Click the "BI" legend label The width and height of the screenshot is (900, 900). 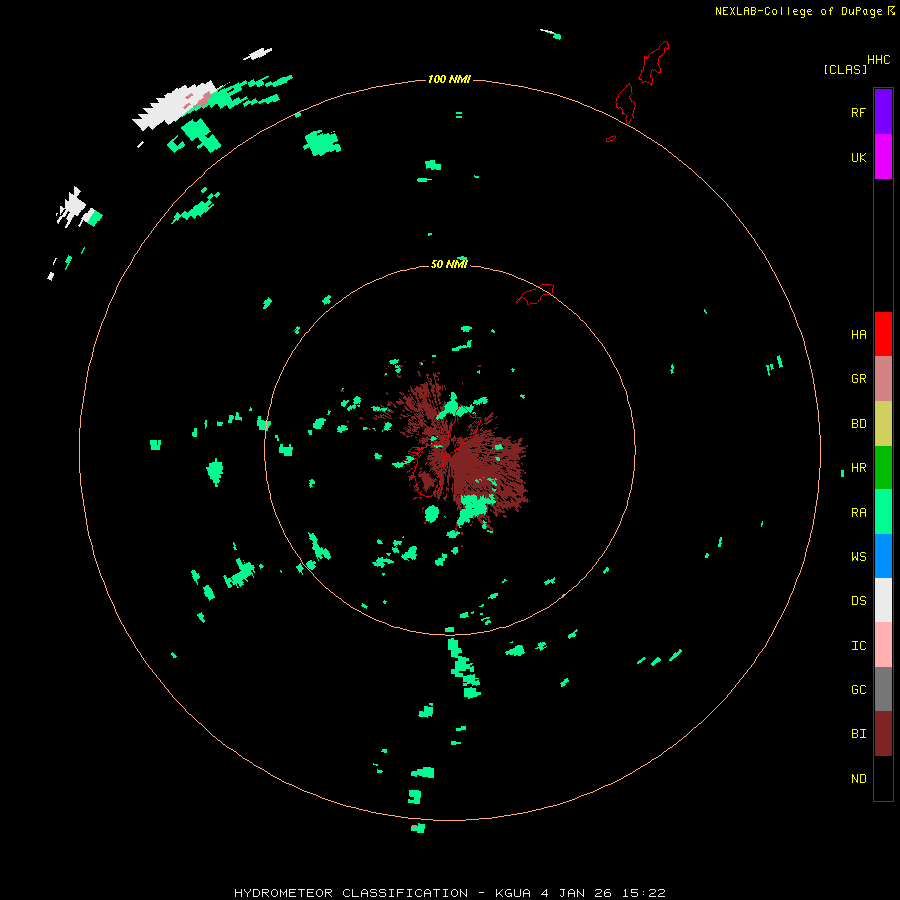click(x=858, y=734)
